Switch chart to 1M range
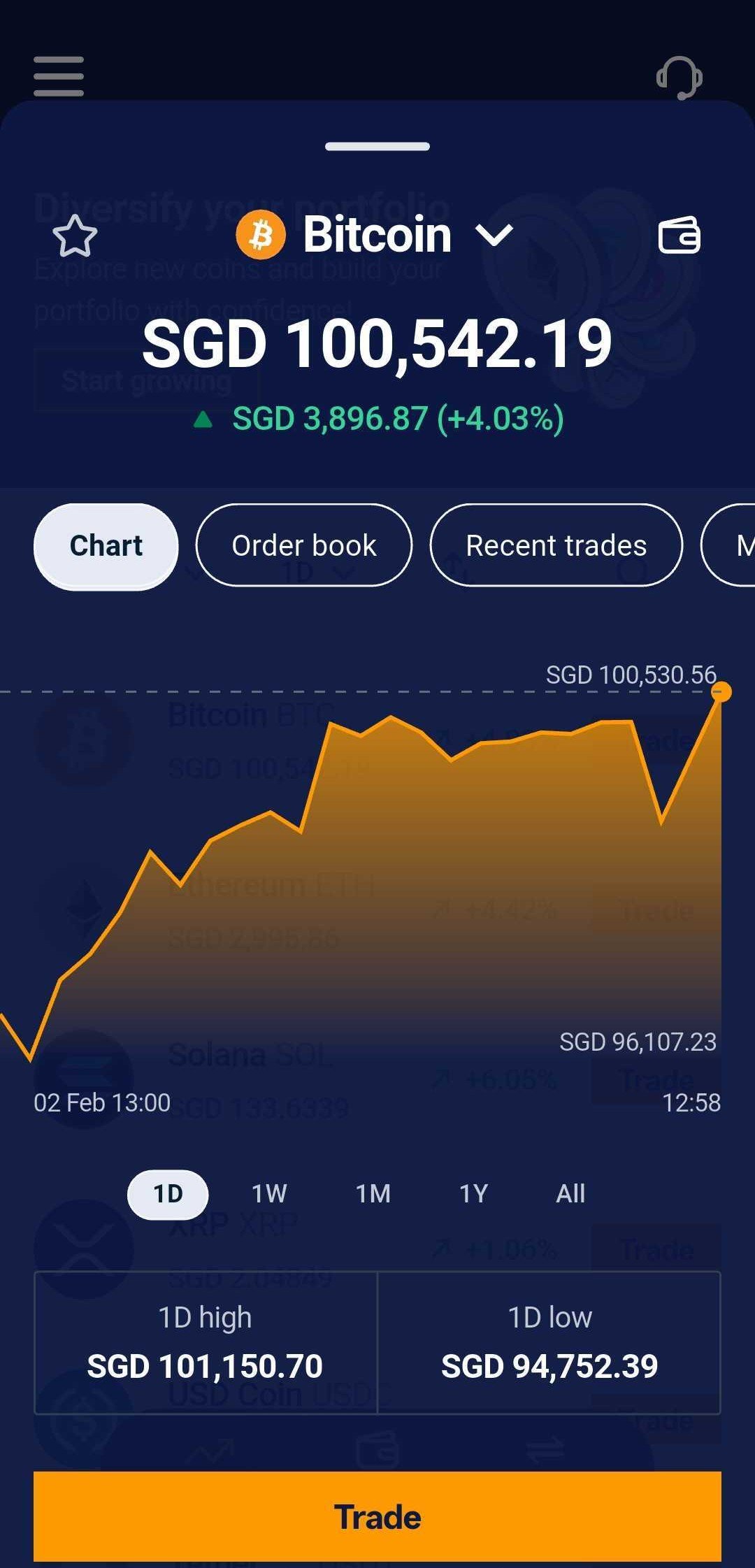The width and height of the screenshot is (755, 1568). click(373, 1193)
